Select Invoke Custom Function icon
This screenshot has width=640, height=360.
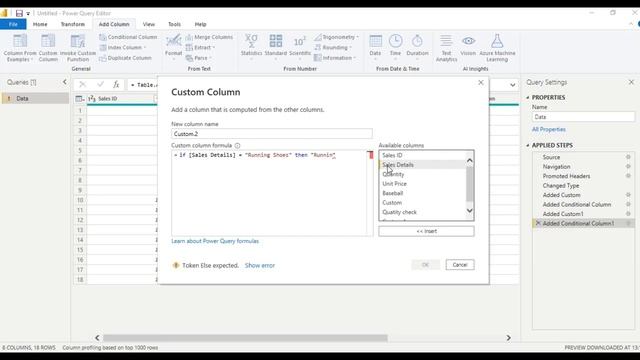pyautogui.click(x=78, y=48)
